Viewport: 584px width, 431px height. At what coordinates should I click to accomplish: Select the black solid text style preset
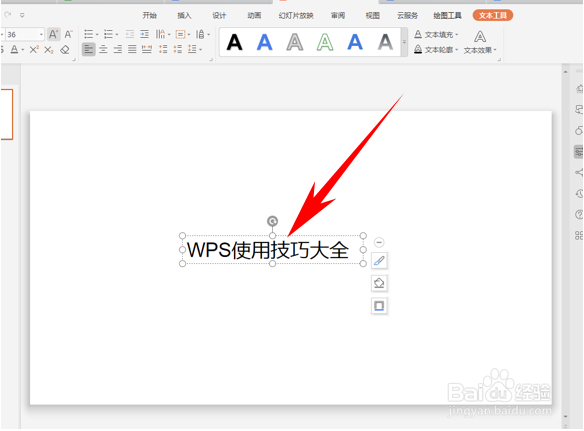[235, 42]
